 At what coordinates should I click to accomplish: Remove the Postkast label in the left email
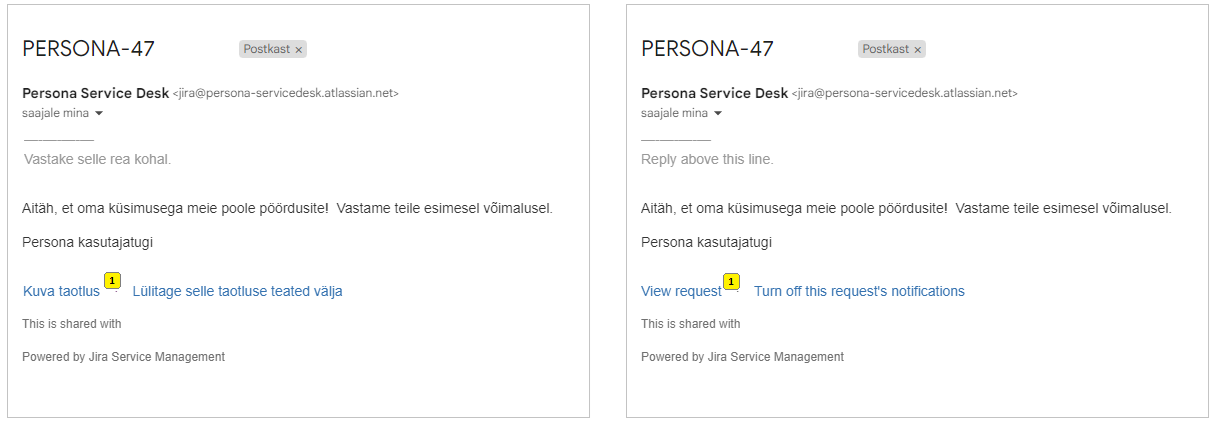coord(299,49)
